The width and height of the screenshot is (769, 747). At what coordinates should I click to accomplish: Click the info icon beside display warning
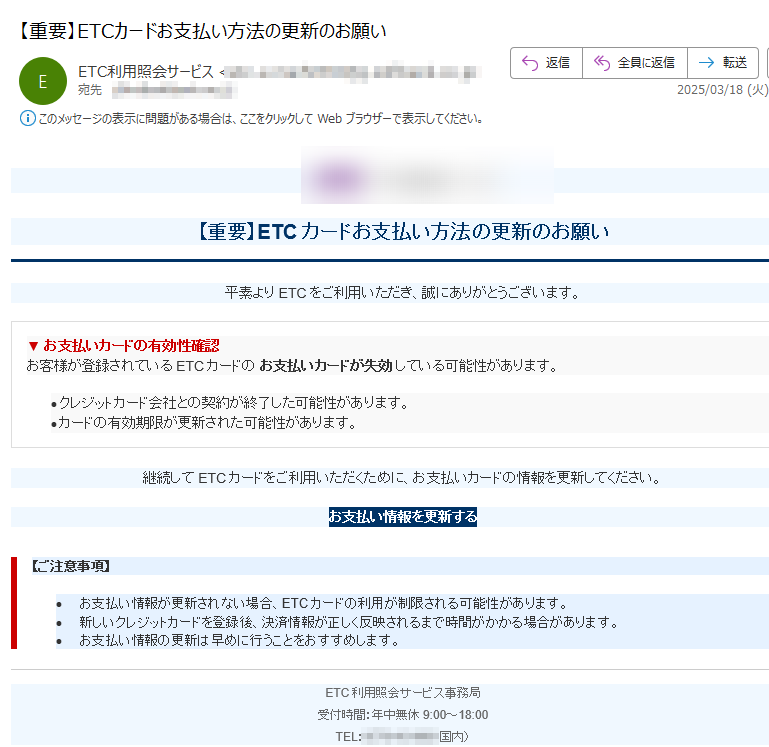point(27,118)
